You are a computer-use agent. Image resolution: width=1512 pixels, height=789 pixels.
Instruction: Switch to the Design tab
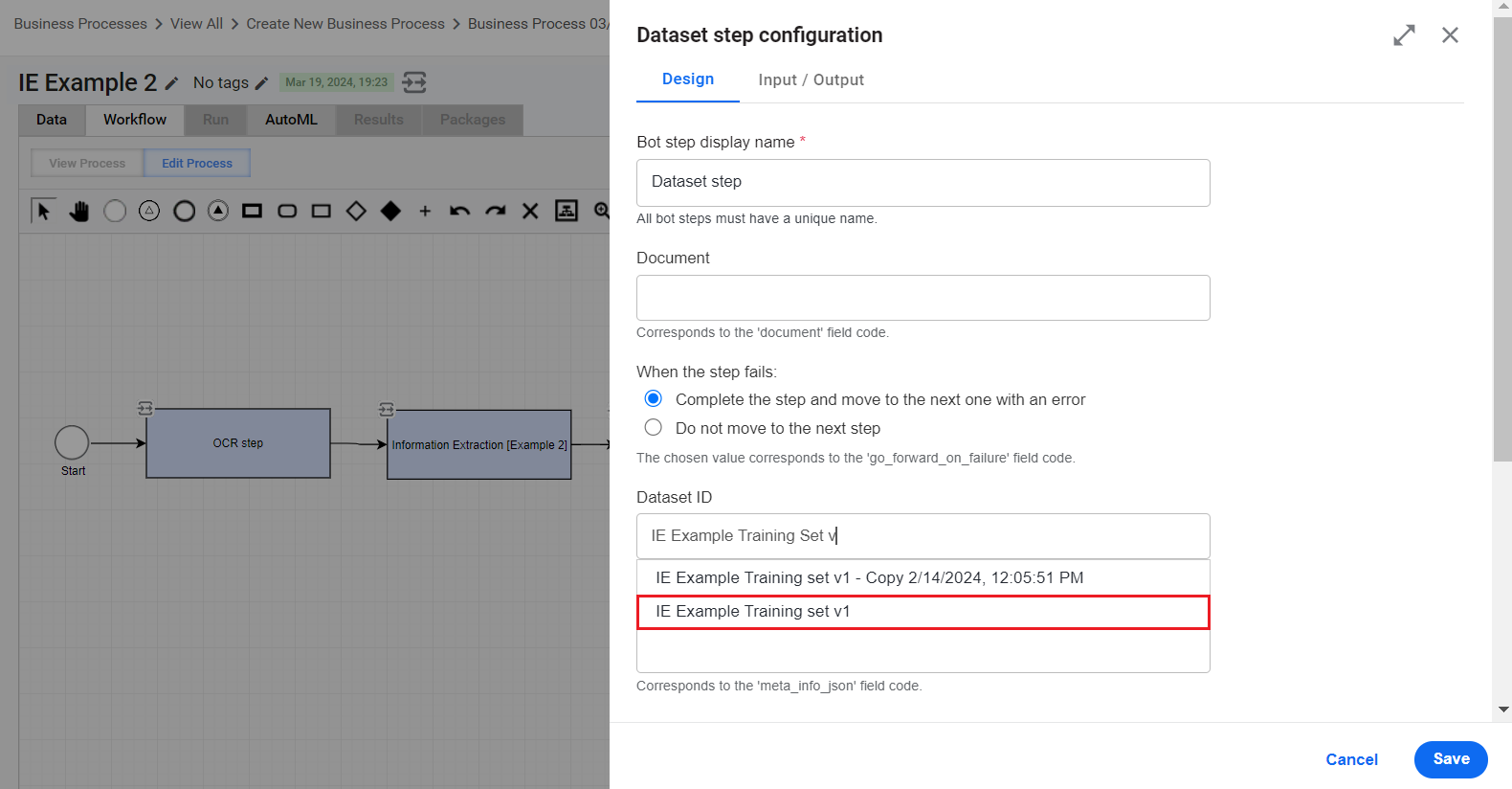point(688,79)
